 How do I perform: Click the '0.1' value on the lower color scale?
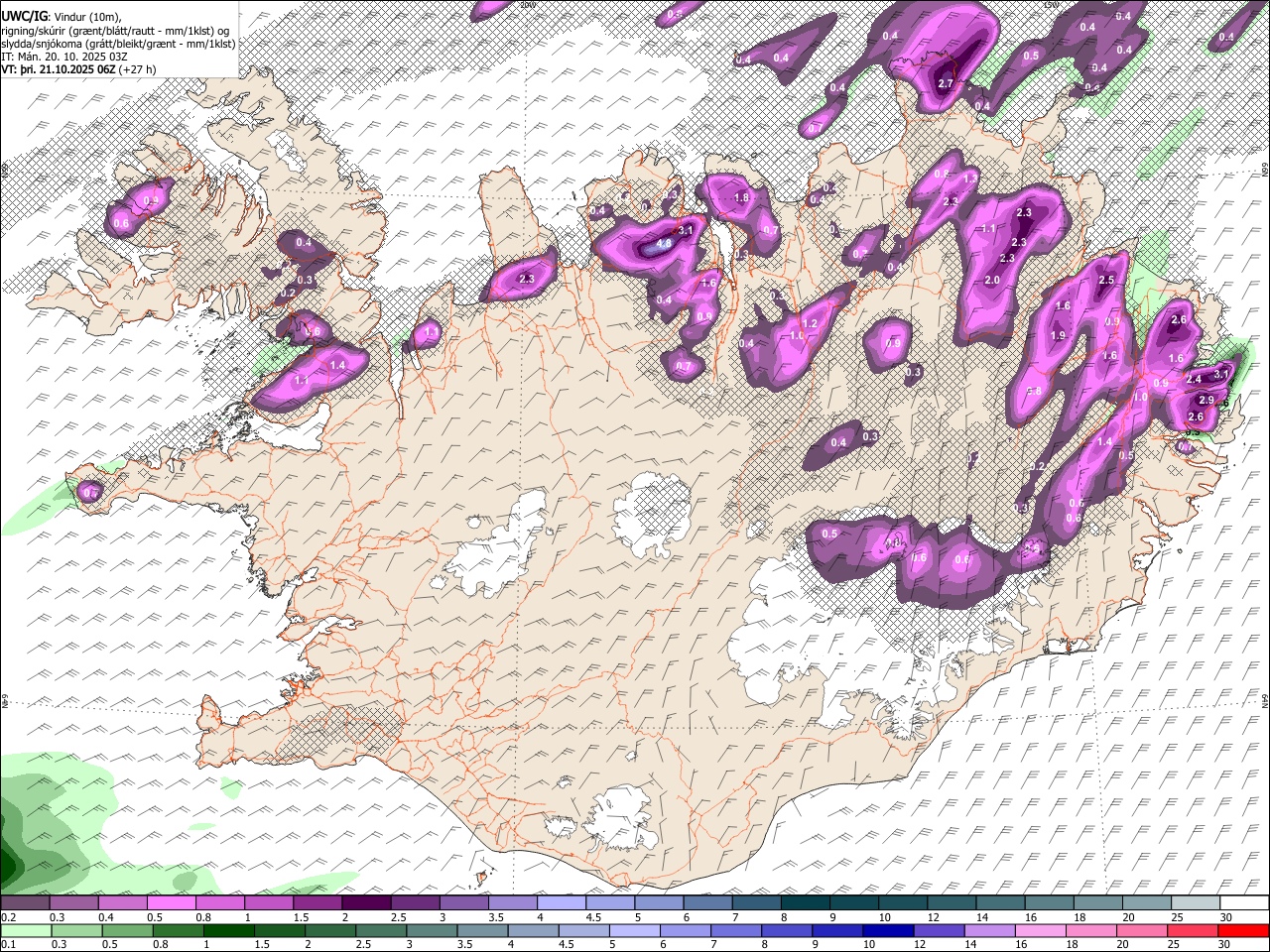pos(9,944)
